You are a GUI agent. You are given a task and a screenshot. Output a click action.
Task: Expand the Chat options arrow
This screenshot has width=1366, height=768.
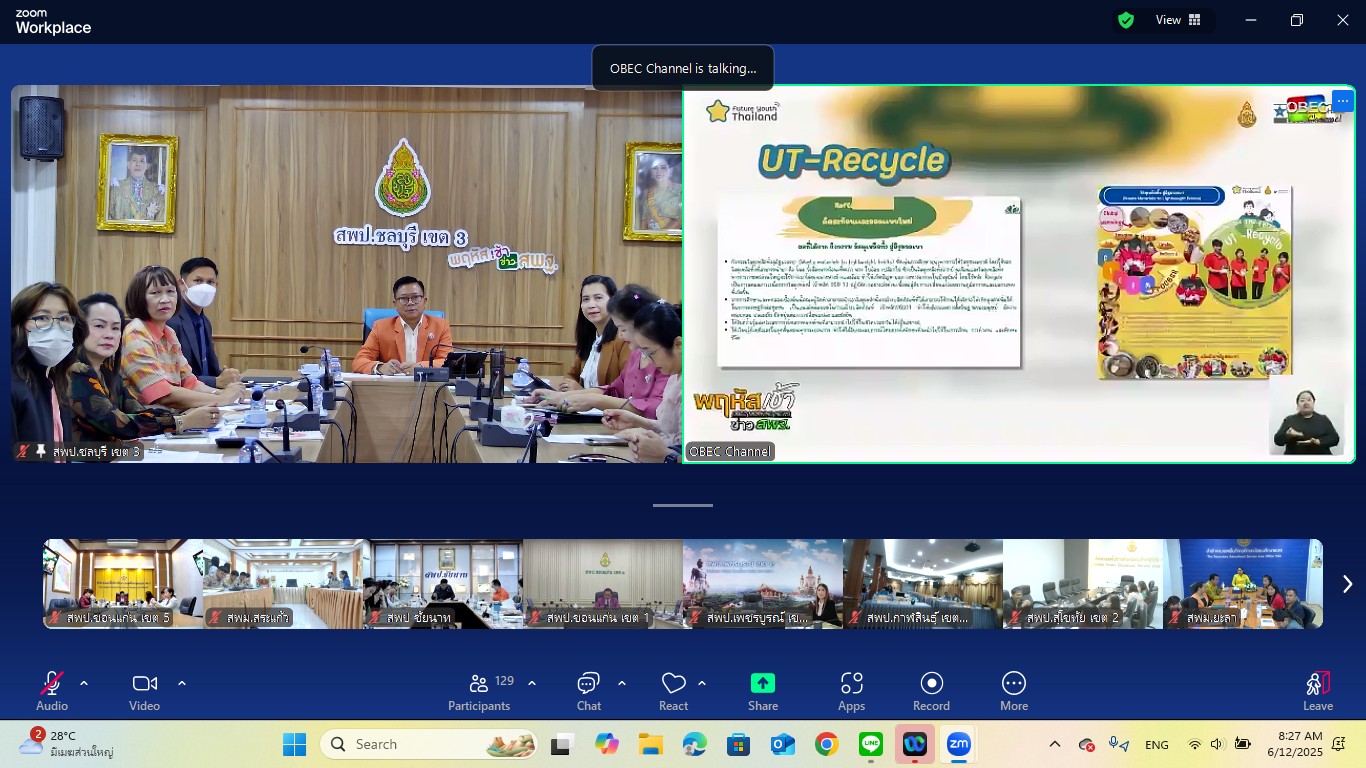(622, 683)
